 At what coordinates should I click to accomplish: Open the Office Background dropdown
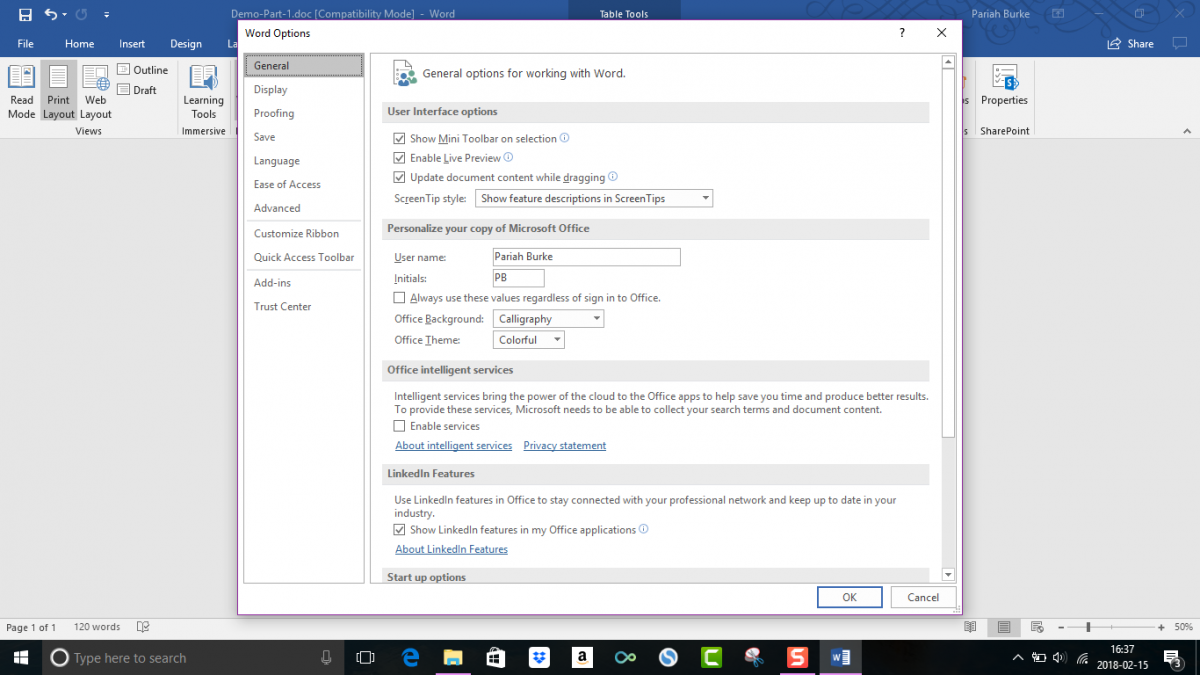tap(549, 319)
